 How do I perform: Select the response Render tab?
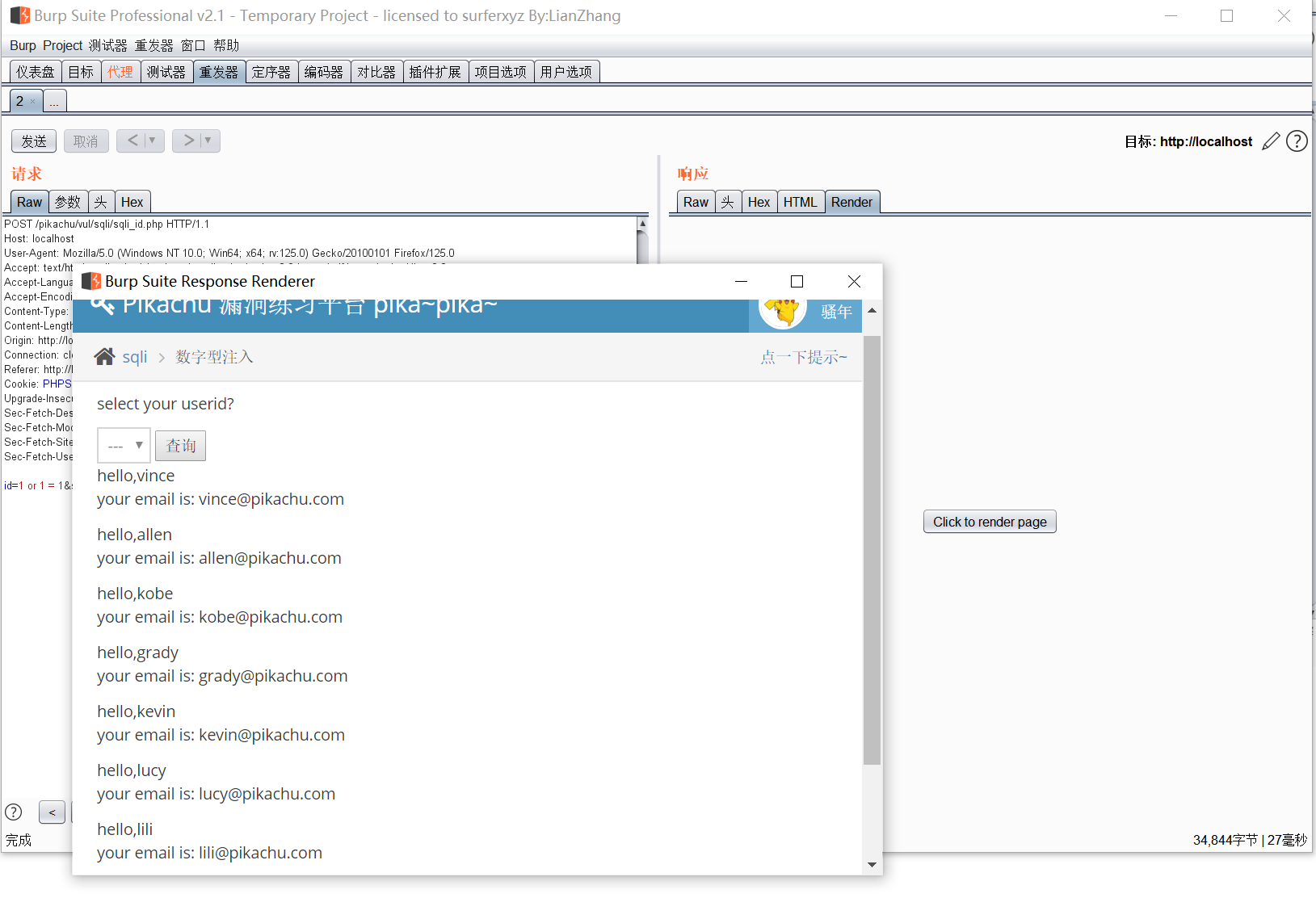coord(852,202)
